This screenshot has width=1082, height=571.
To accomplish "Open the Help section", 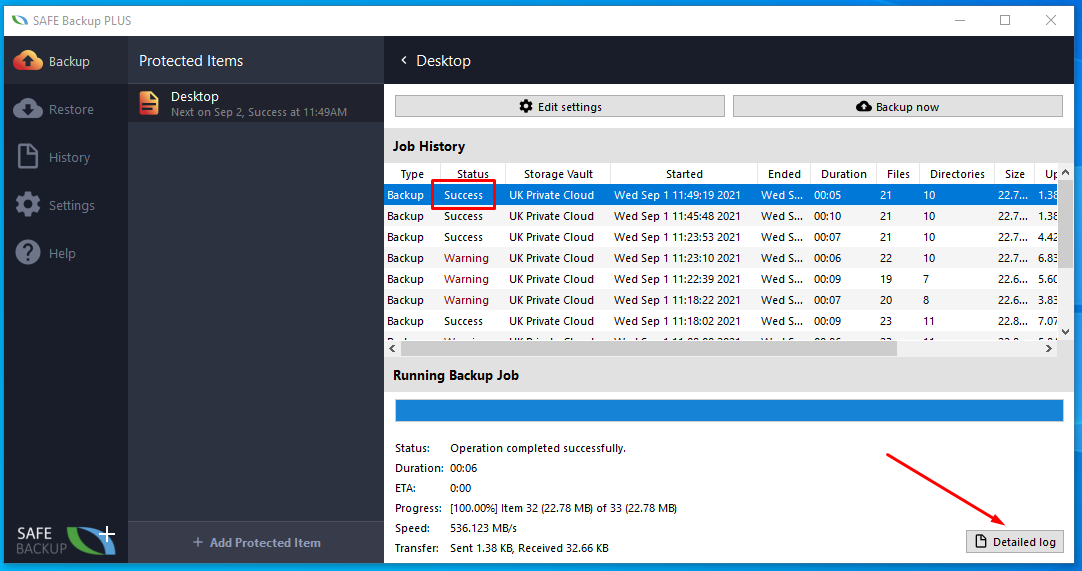I will [x=66, y=253].
